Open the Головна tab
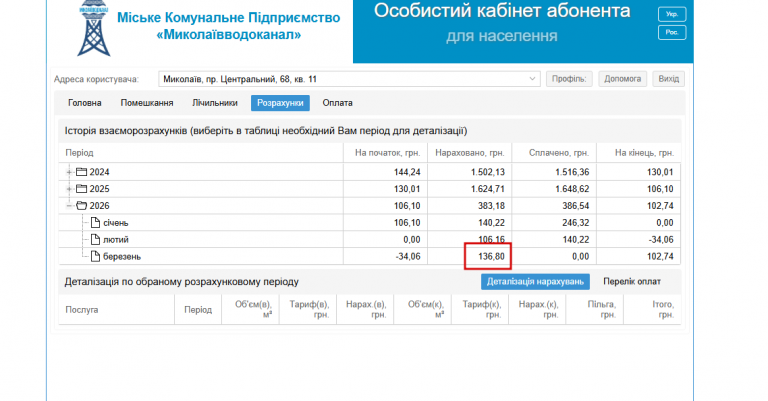The image size is (768, 401). pos(85,103)
